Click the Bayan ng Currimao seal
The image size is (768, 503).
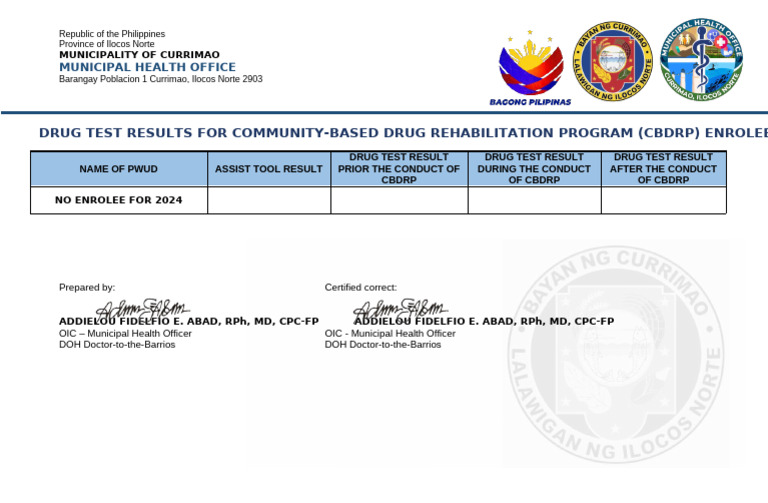(x=613, y=61)
